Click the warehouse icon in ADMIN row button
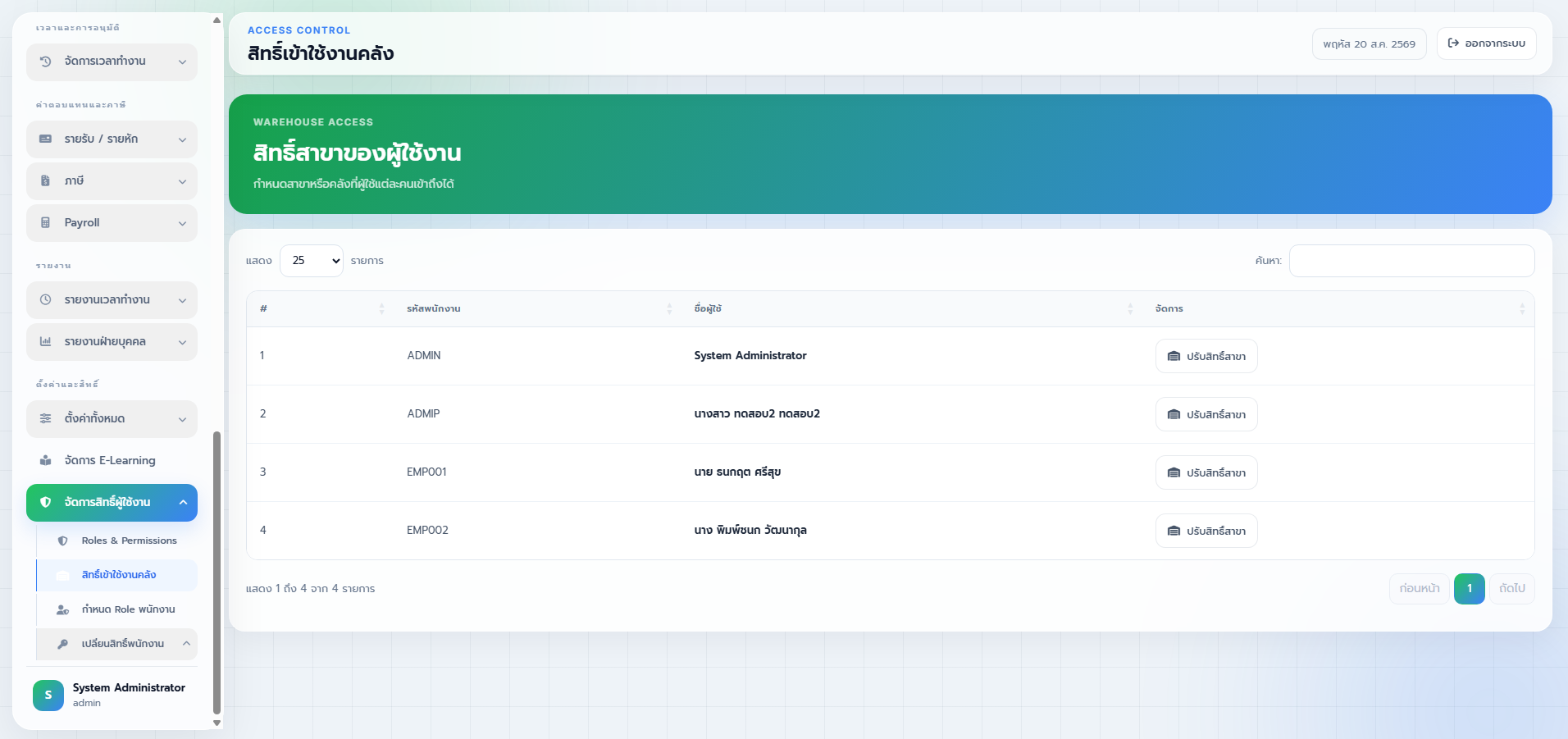The height and width of the screenshot is (739, 1568). (x=1174, y=357)
